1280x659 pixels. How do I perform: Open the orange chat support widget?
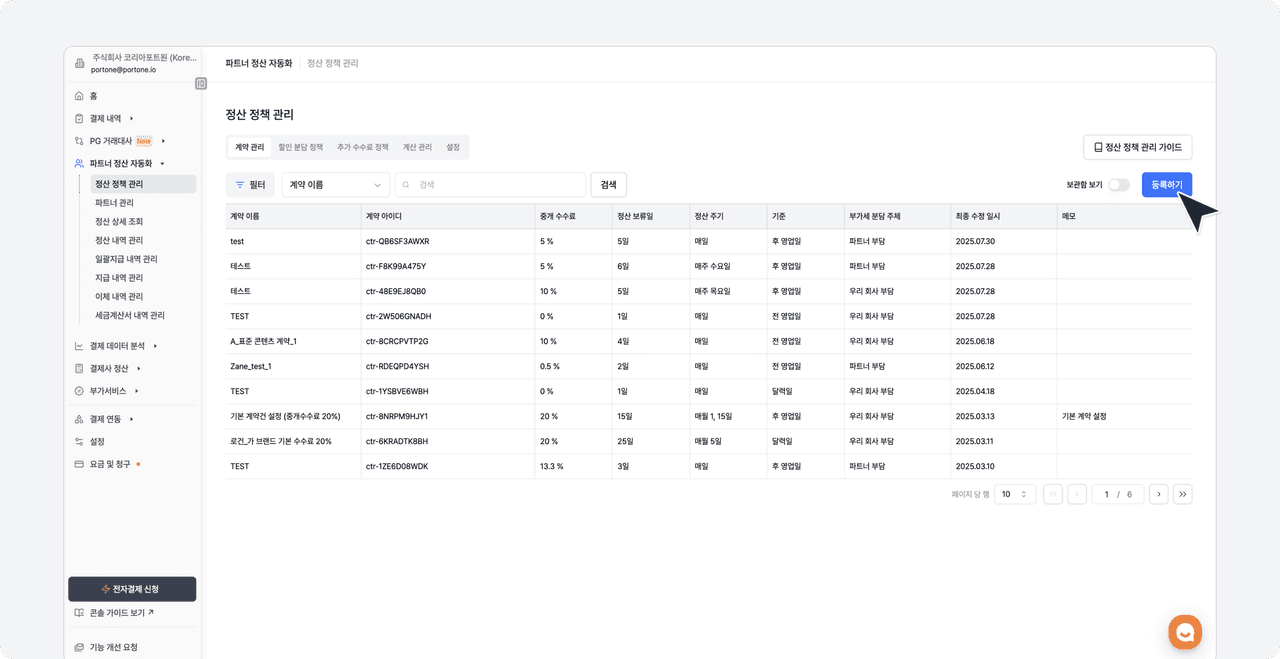[x=1185, y=632]
